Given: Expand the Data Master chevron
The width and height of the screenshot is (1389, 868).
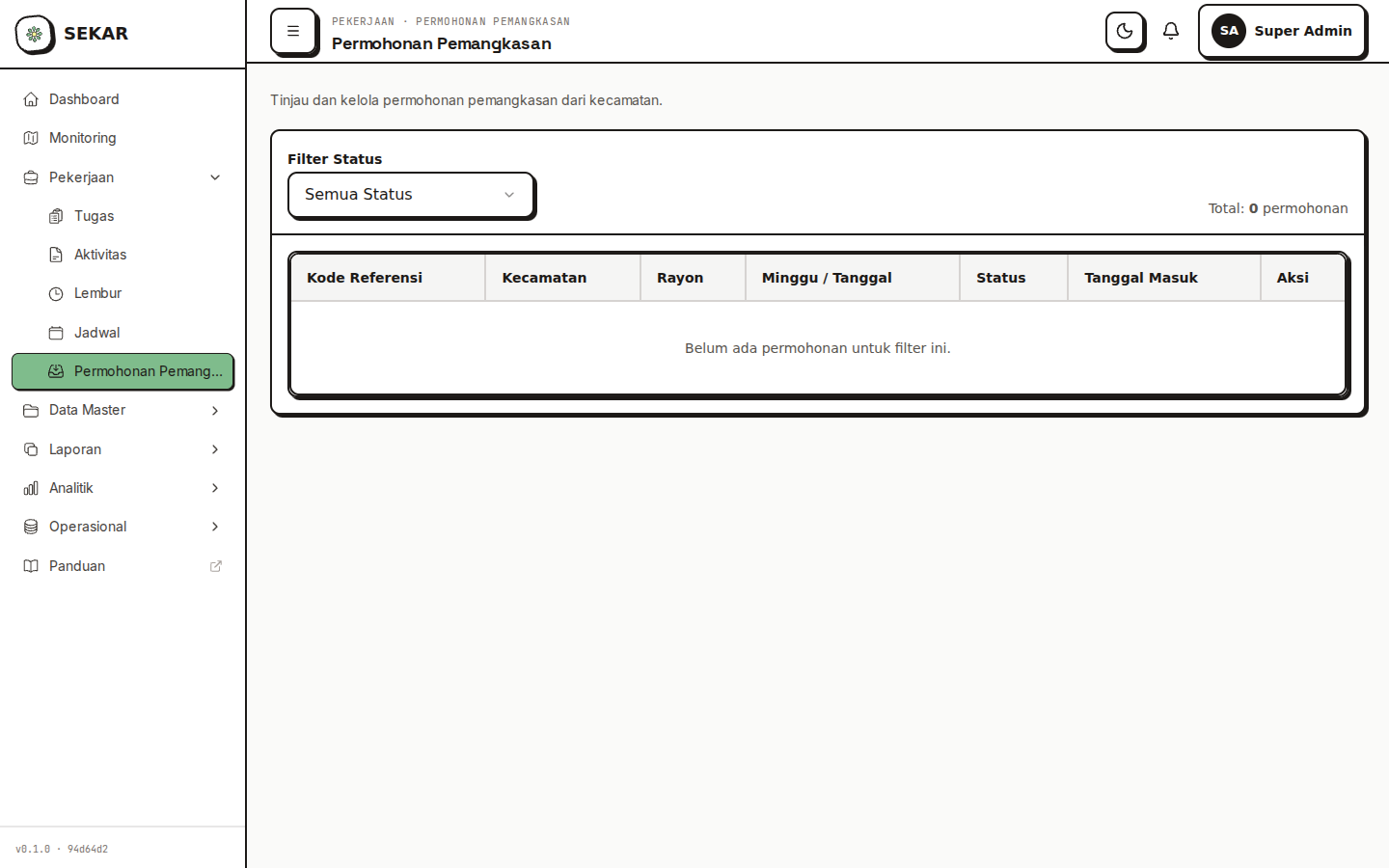Looking at the screenshot, I should (215, 410).
